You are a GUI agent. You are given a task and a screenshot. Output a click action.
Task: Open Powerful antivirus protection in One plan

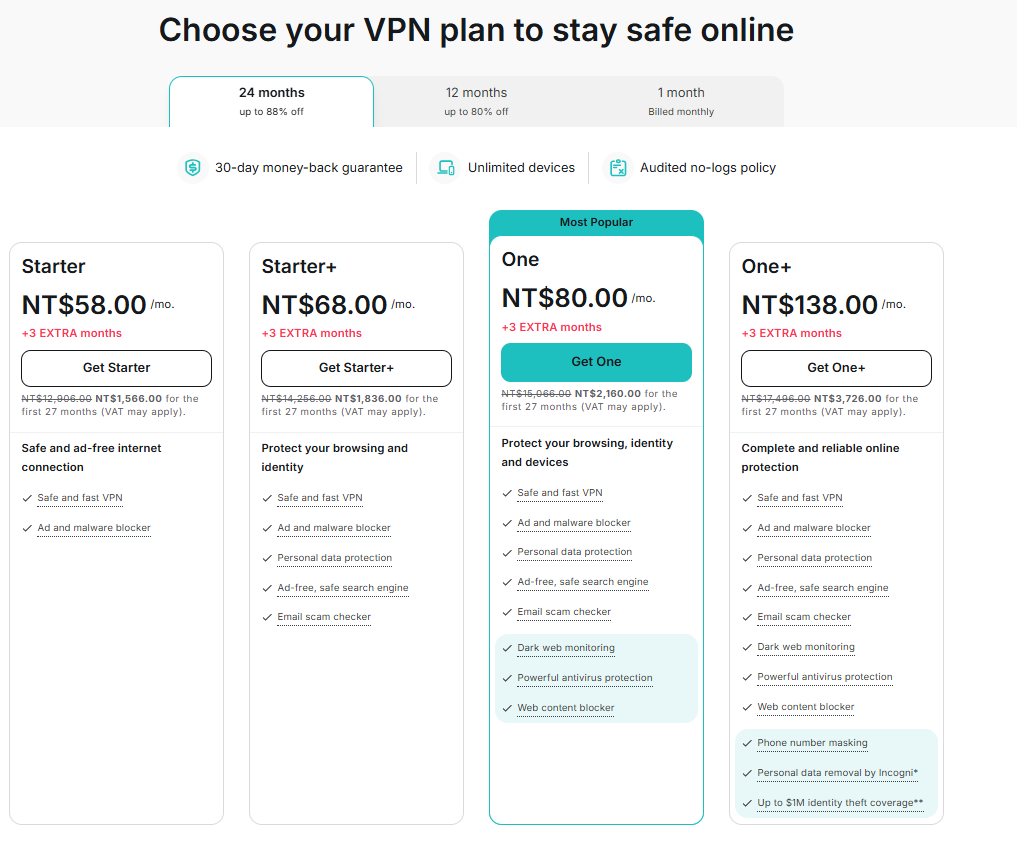pos(585,678)
